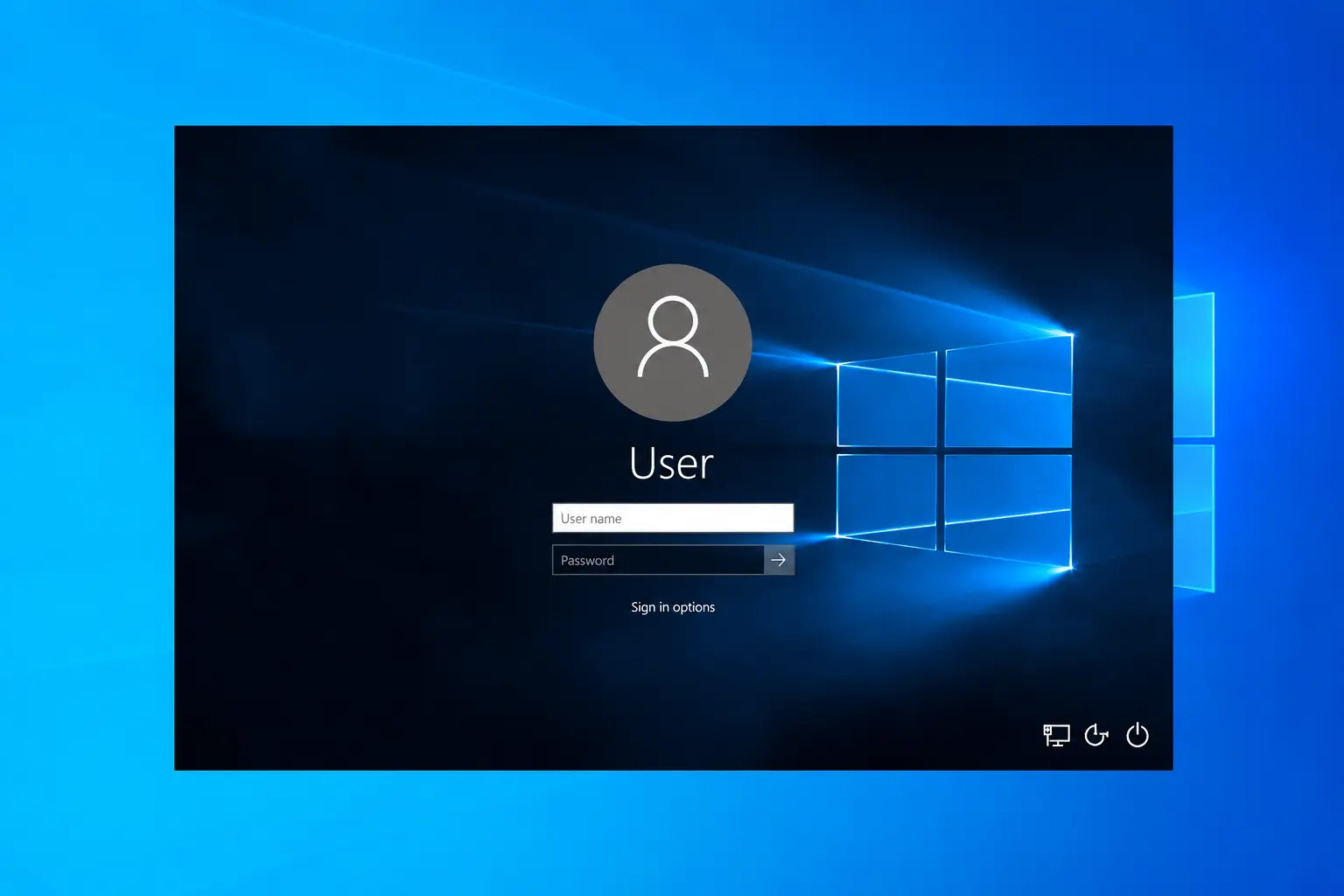Open Sign in options
This screenshot has height=896, width=1344.
[673, 607]
